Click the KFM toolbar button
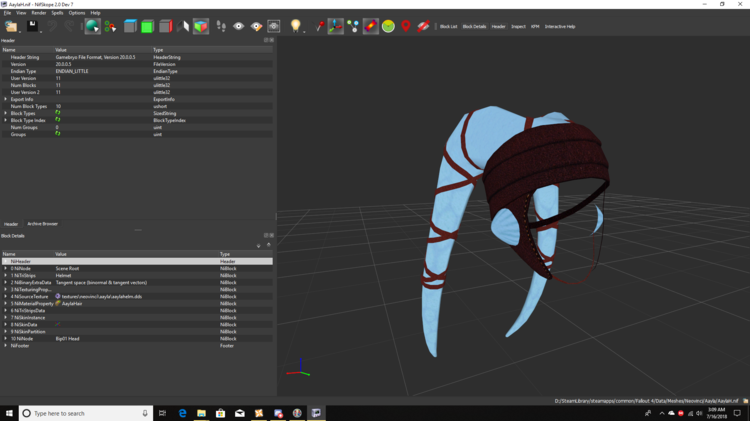 pos(535,27)
